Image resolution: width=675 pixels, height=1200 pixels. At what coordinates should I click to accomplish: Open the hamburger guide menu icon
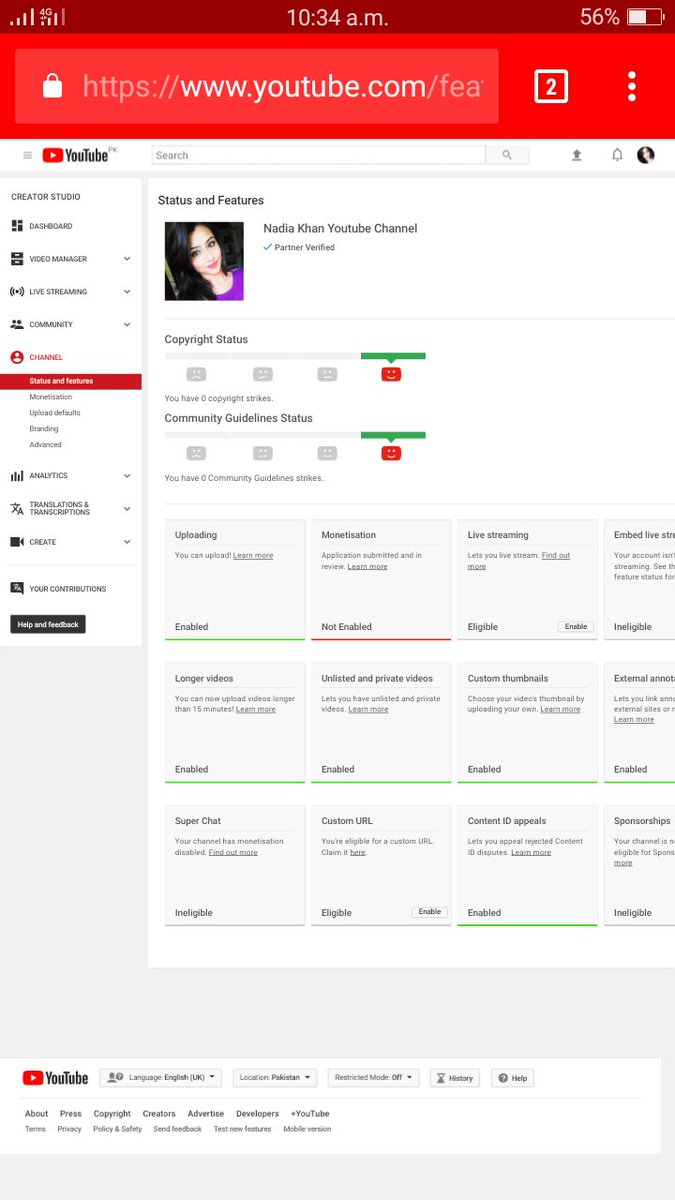click(x=27, y=155)
